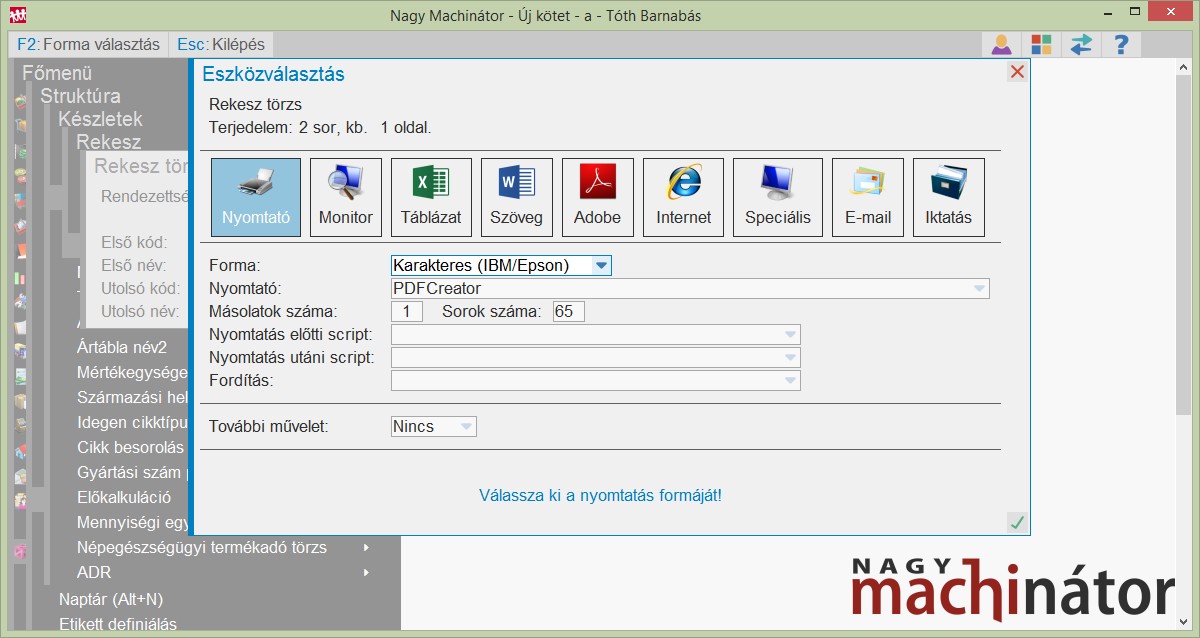Choose the E-mail sending option
The image size is (1200, 638).
click(x=867, y=197)
